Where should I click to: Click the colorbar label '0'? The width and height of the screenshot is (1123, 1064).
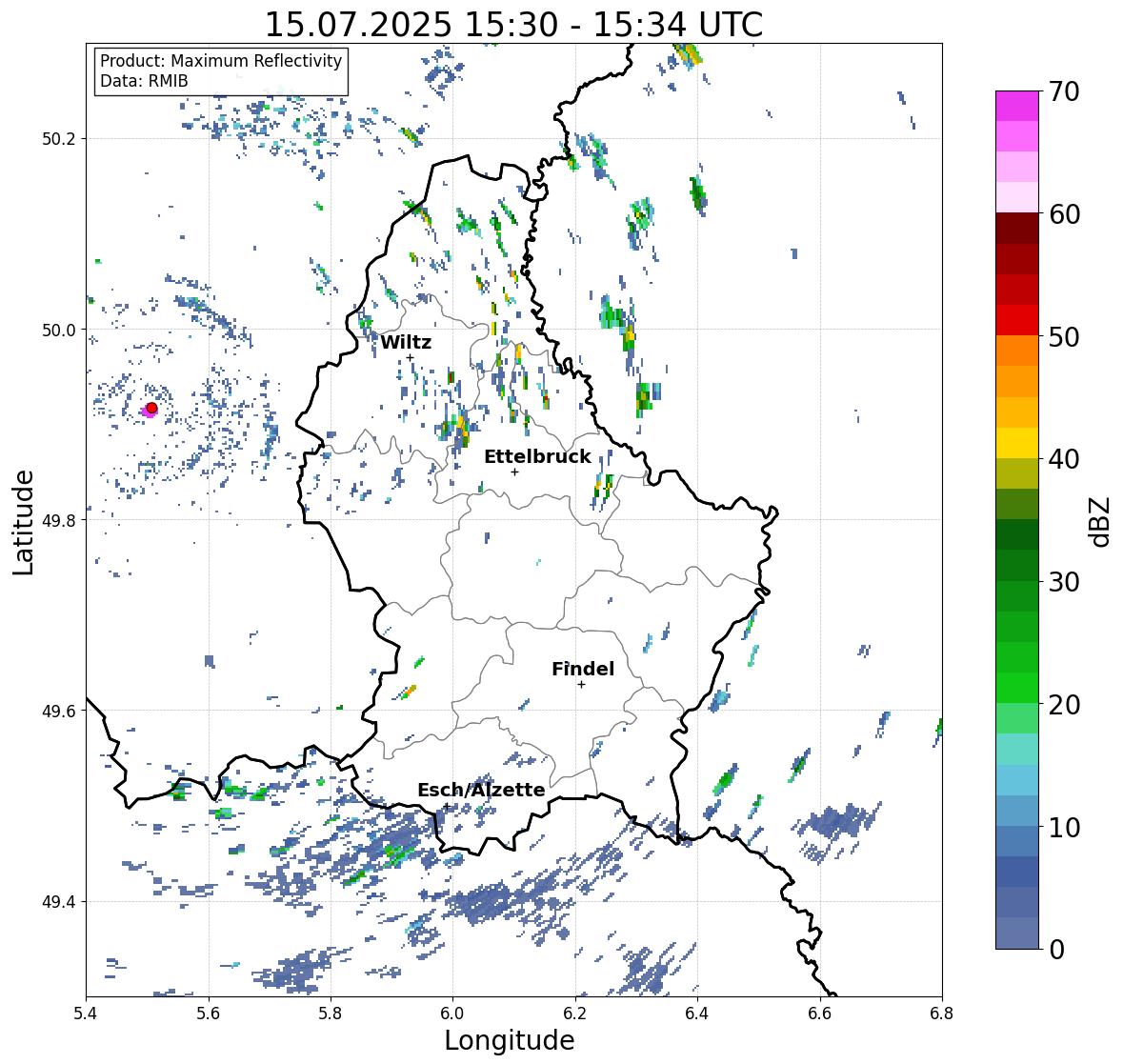[1056, 950]
